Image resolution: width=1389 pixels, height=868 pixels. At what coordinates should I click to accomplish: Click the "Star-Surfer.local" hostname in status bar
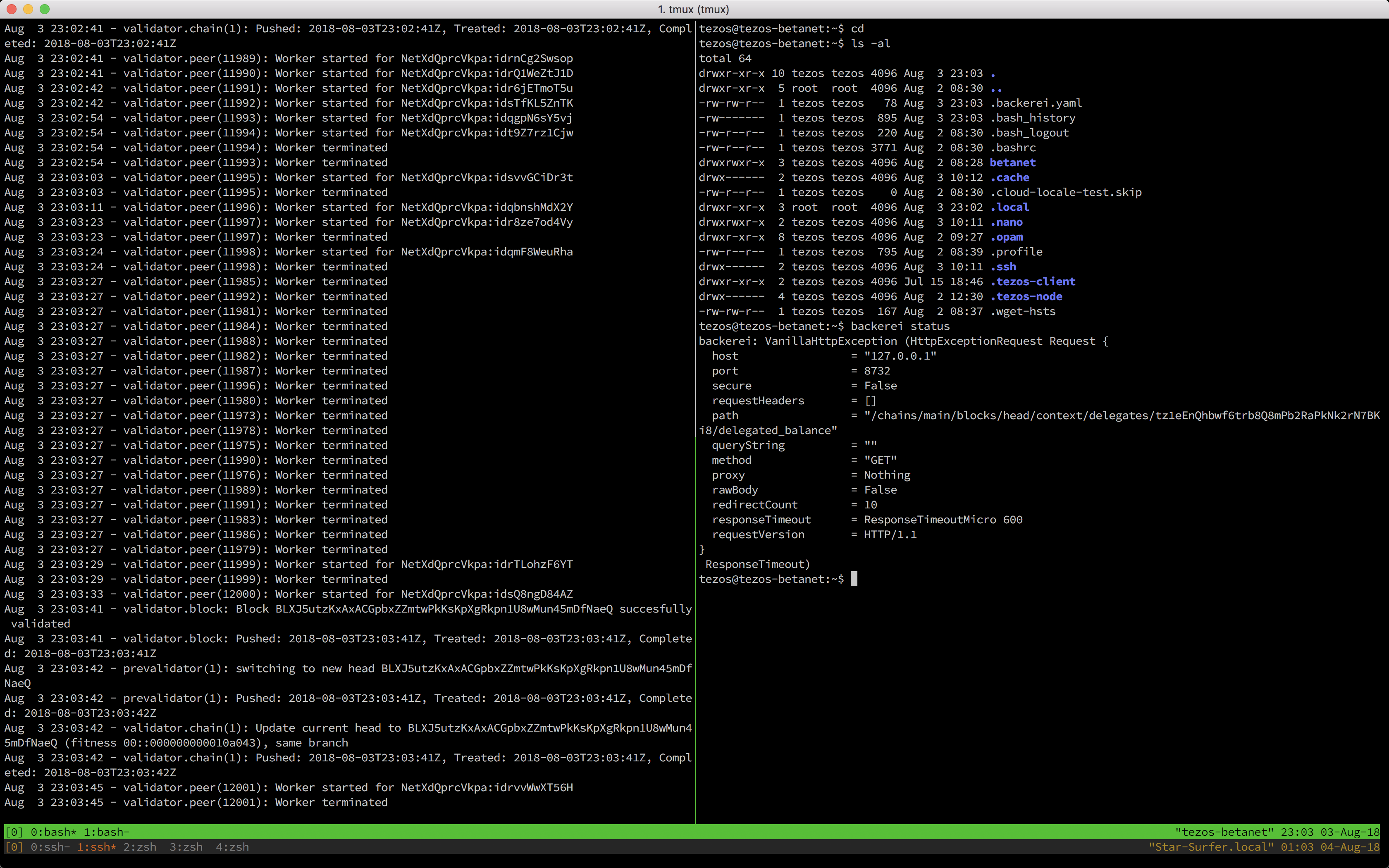pyautogui.click(x=1210, y=847)
